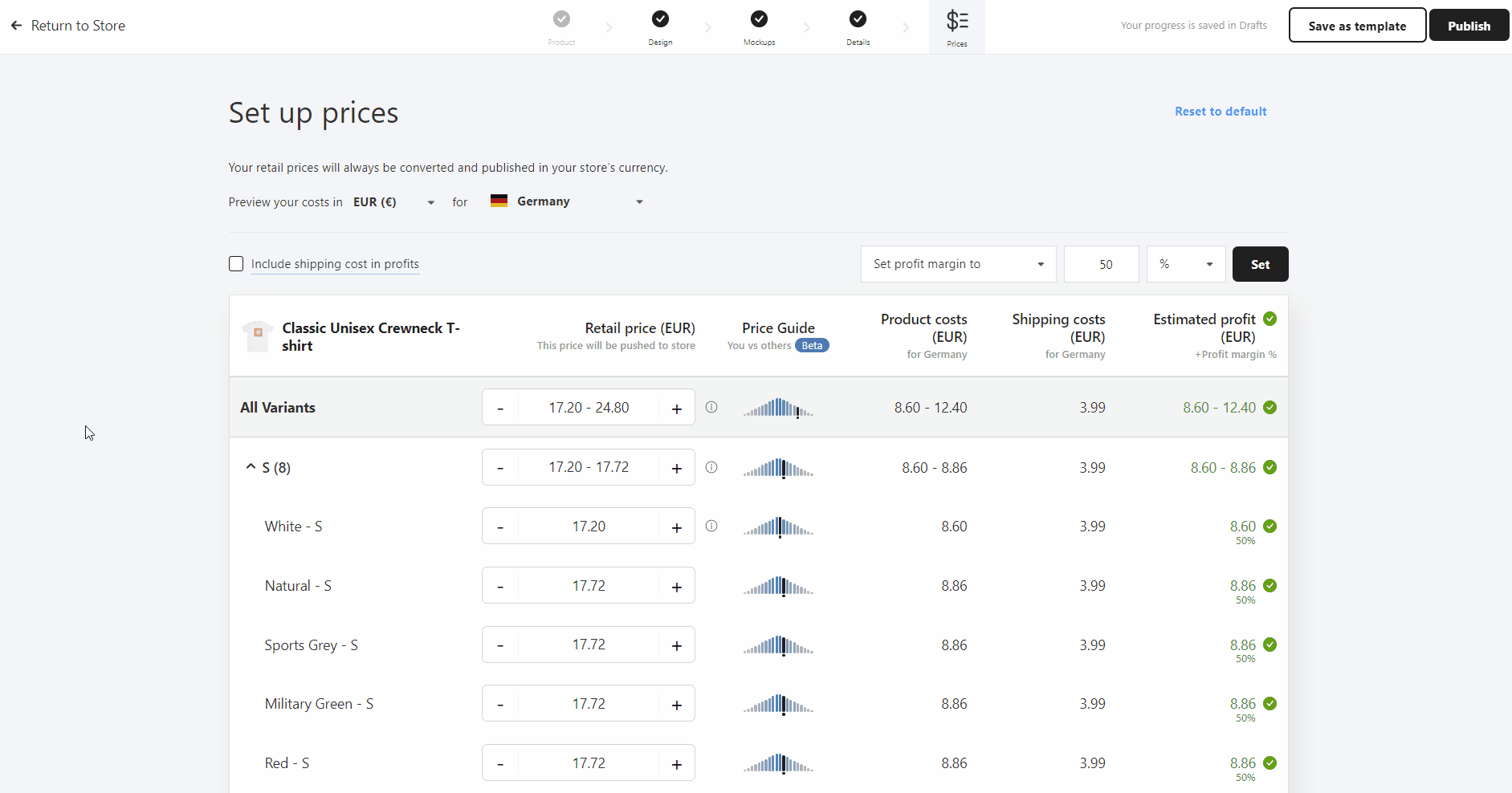
Task: Click the back arrow beside Return to Store
Action: coord(16,26)
